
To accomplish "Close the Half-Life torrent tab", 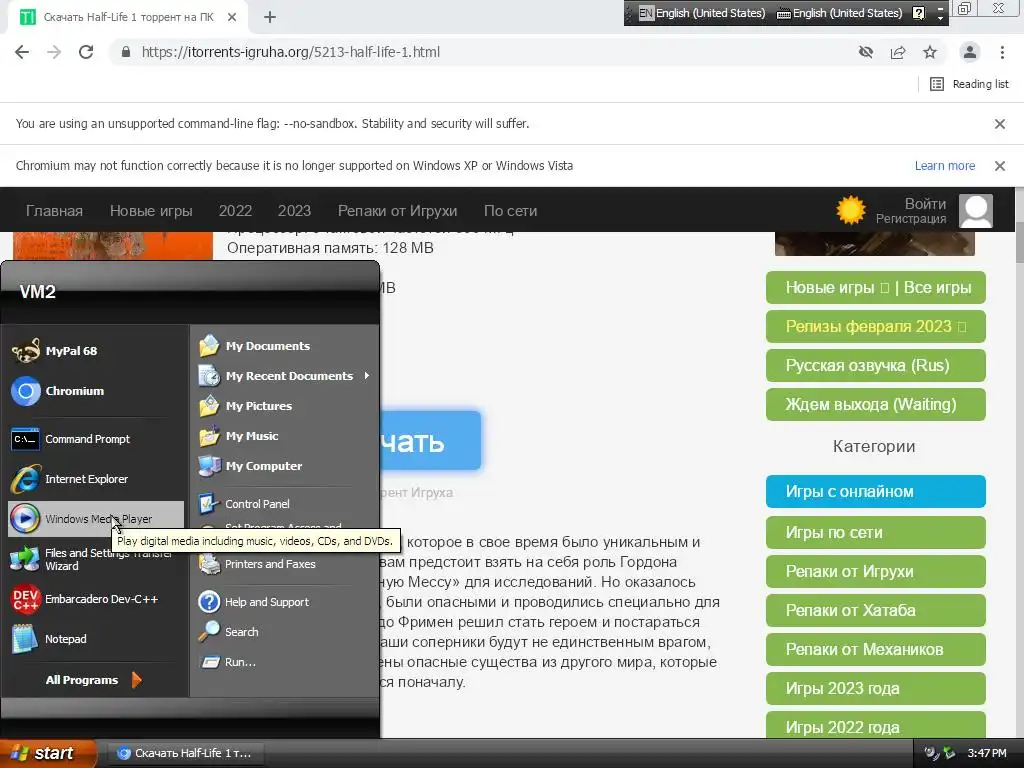I will (x=232, y=17).
